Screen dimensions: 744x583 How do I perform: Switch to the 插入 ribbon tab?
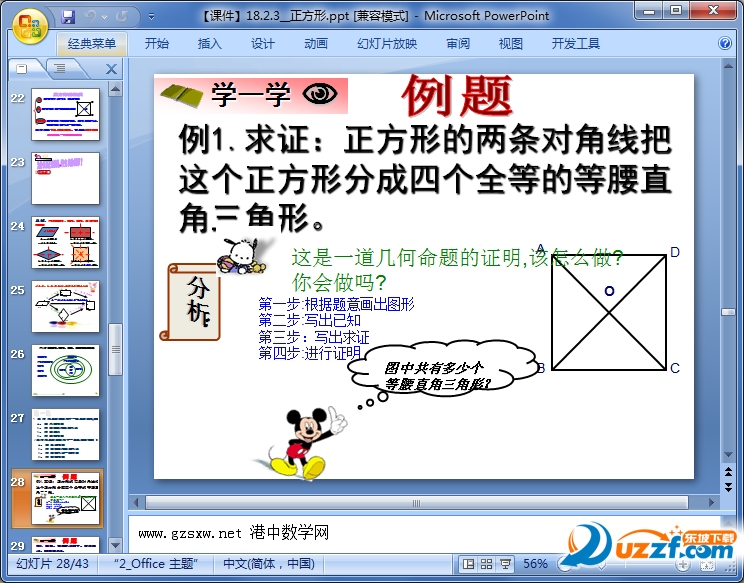click(x=209, y=44)
